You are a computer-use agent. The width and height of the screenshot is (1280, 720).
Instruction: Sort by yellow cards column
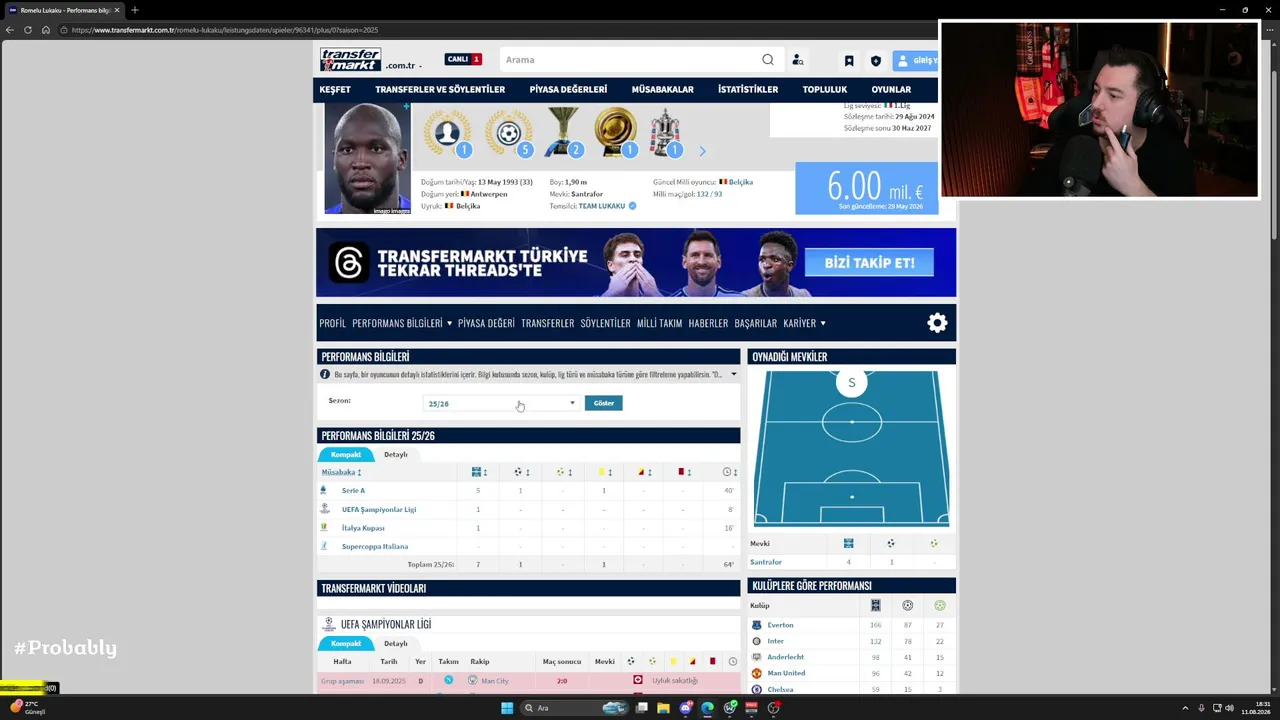(605, 472)
